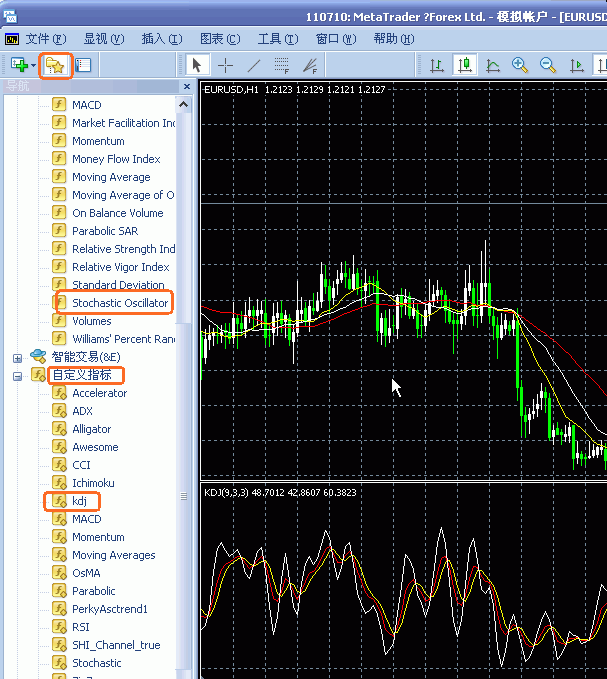This screenshot has width=607, height=679.
Task: Open New Chart dropdown arrow
Action: (33, 65)
